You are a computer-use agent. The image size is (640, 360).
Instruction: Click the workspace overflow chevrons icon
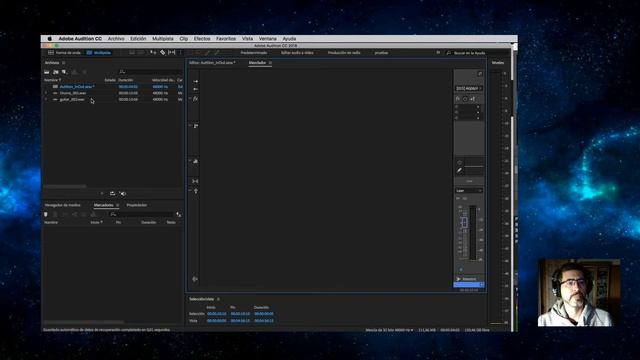pyautogui.click(x=438, y=53)
